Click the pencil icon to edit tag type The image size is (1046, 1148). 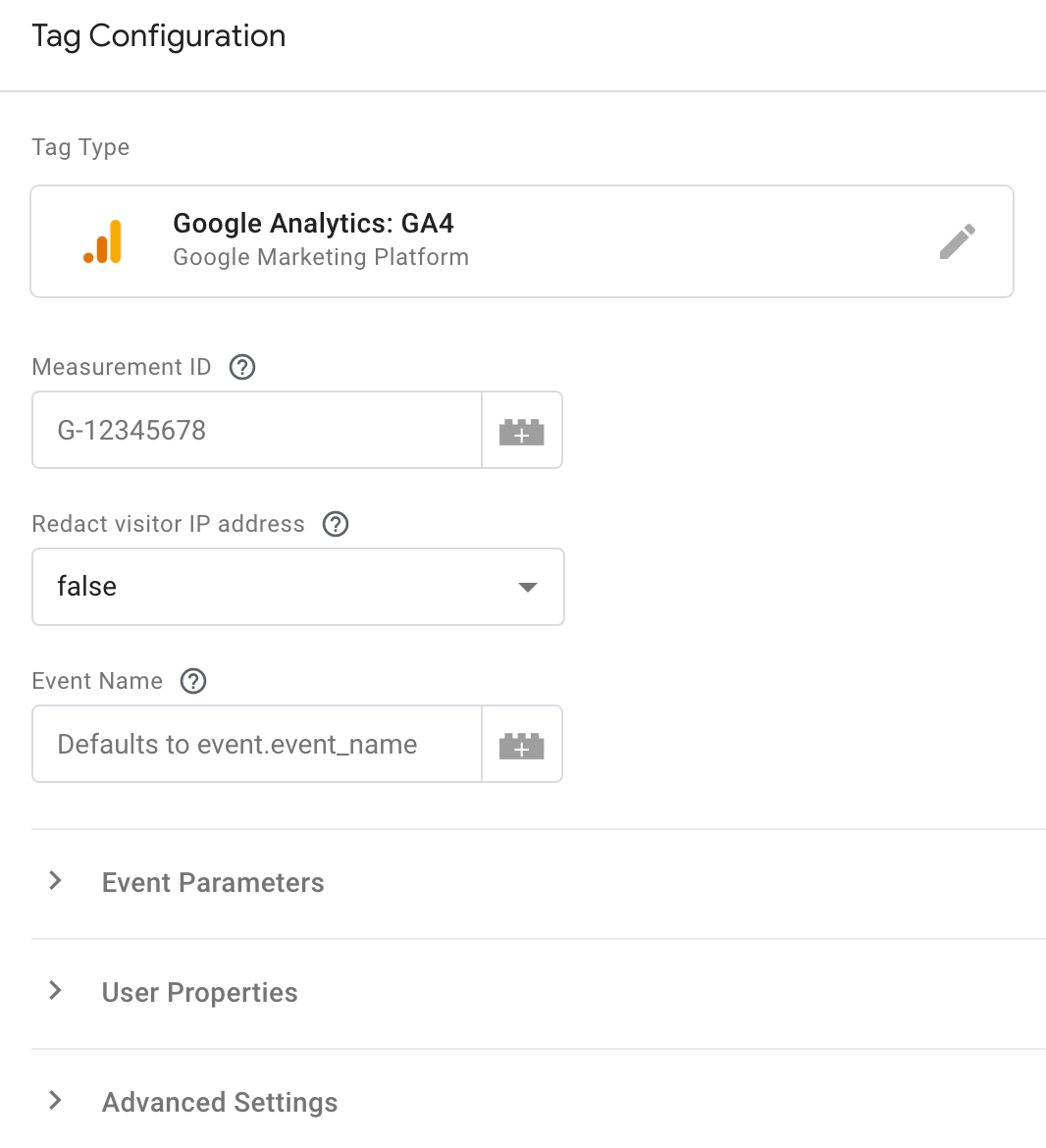(x=957, y=240)
